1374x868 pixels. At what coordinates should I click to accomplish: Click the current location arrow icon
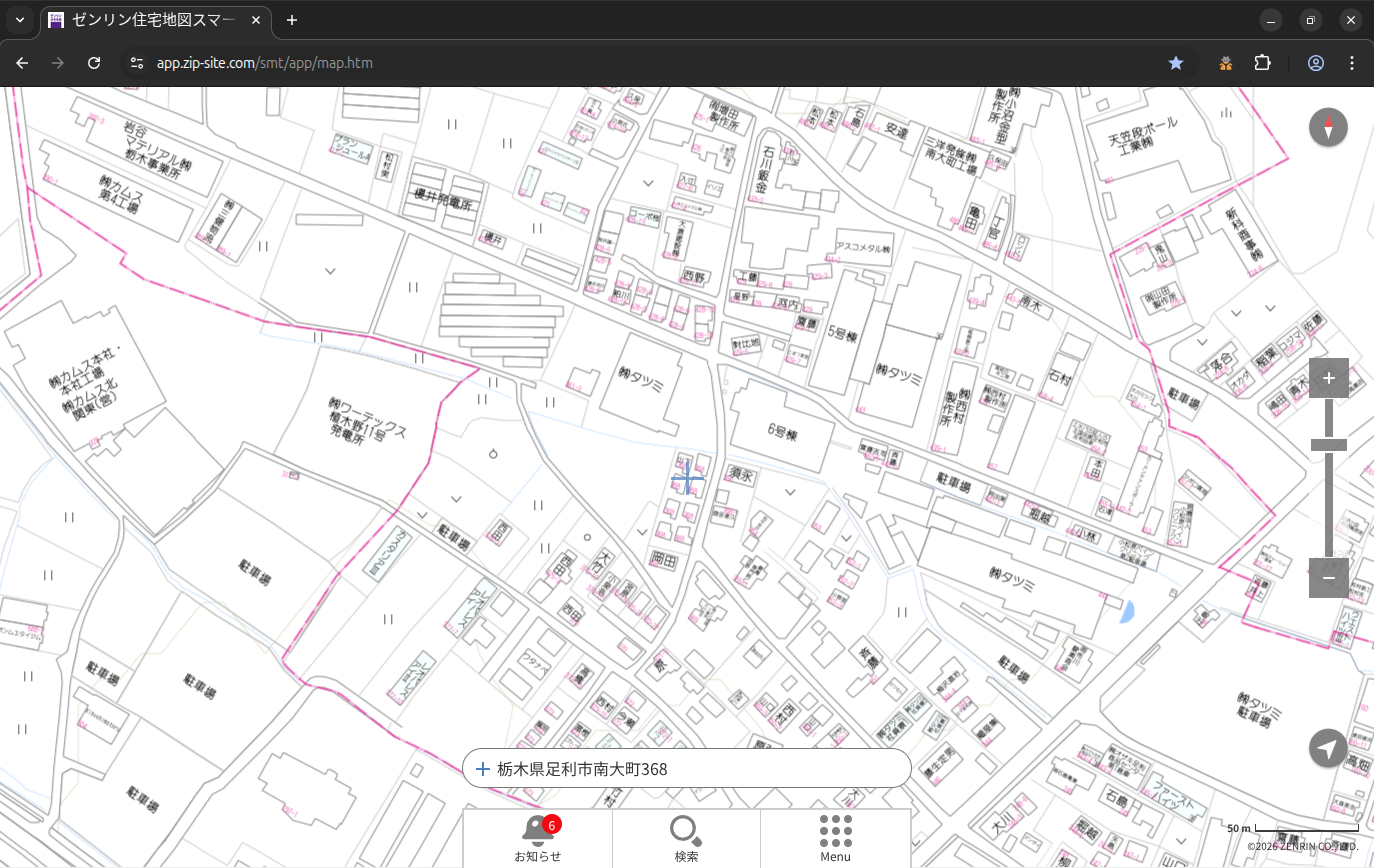(1328, 748)
